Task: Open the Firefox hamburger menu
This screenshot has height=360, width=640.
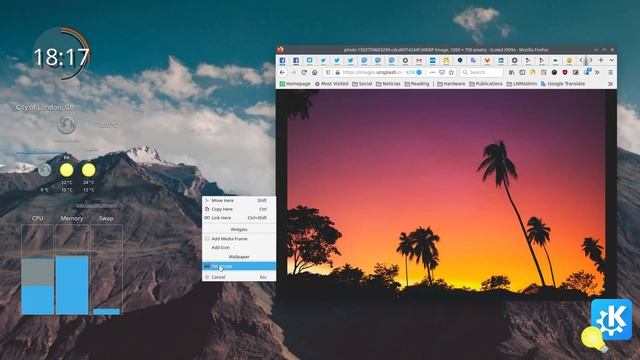Action: click(610, 72)
